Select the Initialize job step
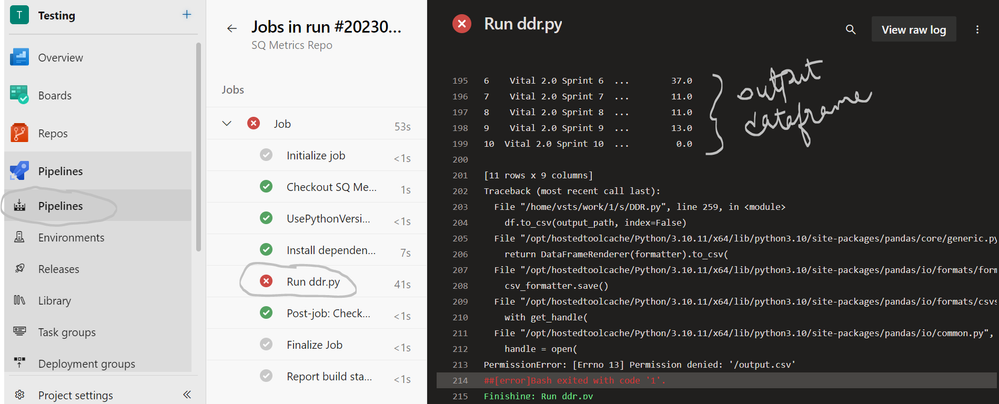Screen dimensions: 999x404 tap(316, 155)
